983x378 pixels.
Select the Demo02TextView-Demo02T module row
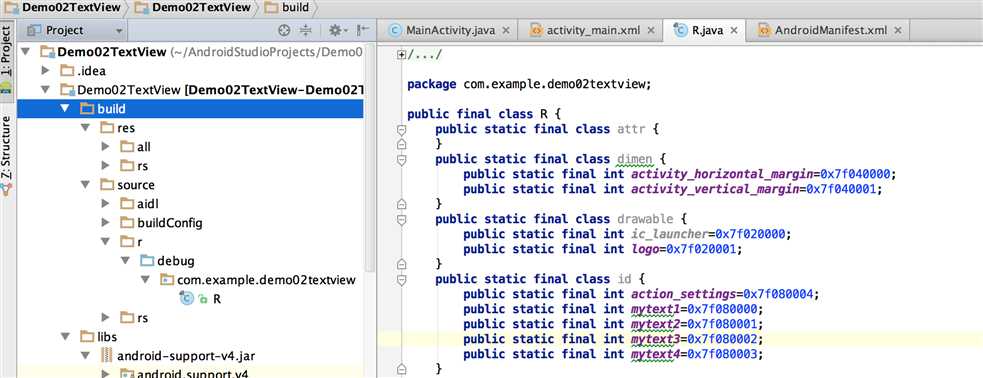[190, 90]
